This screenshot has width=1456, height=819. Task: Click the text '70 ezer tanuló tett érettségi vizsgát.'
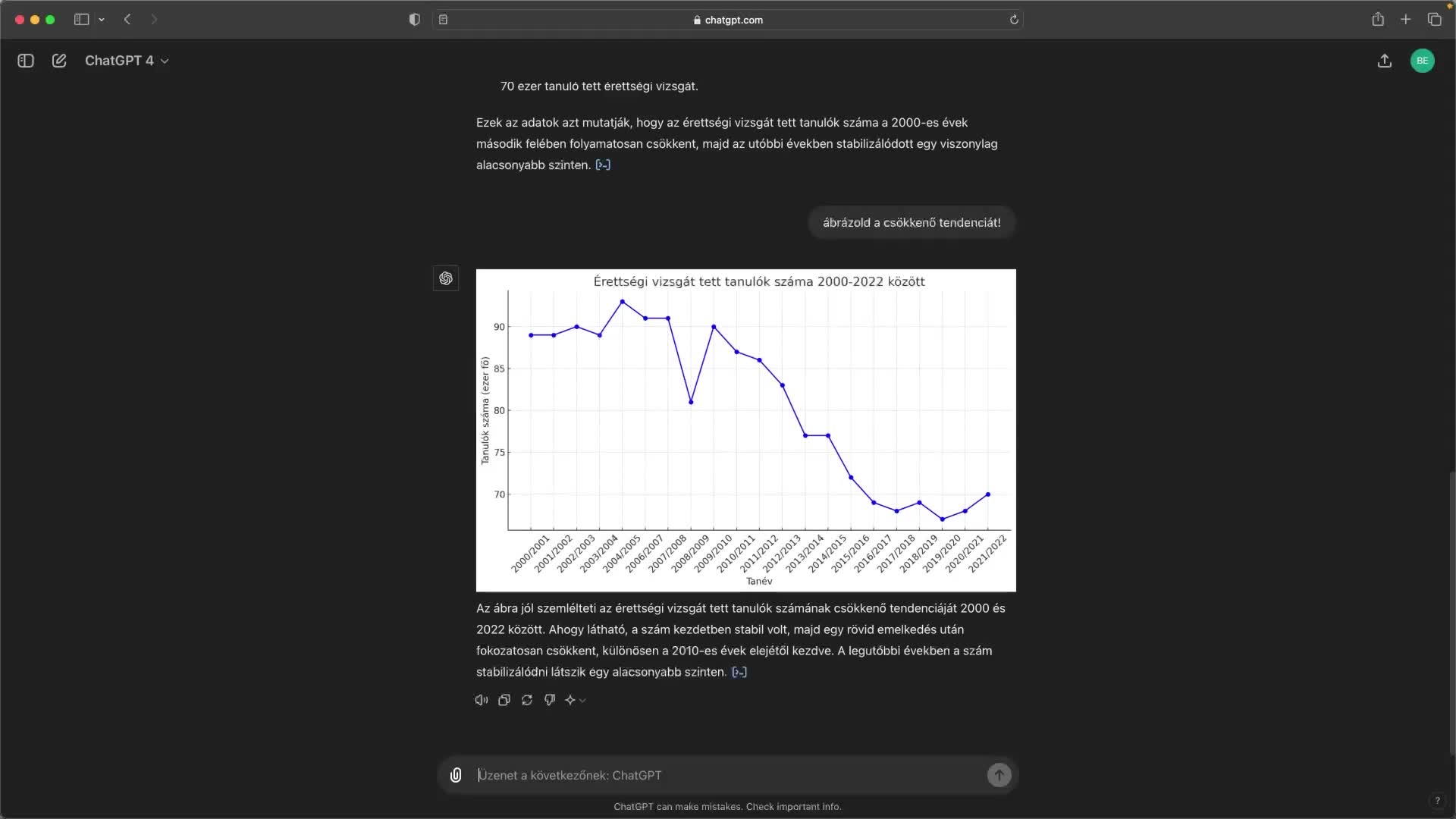coord(599,86)
